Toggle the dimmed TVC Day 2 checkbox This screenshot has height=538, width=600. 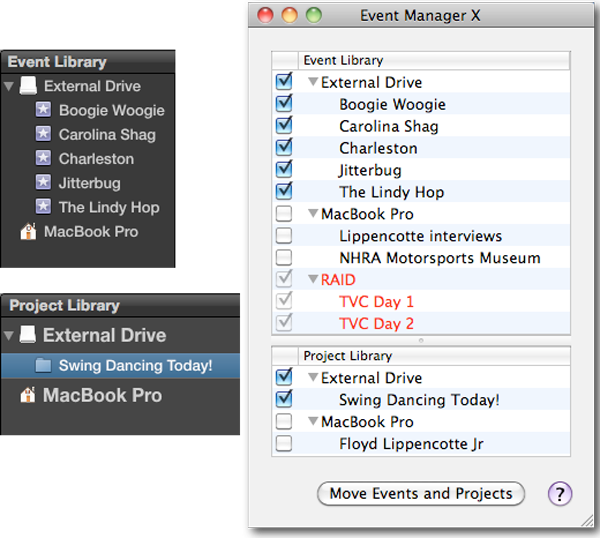click(x=284, y=323)
